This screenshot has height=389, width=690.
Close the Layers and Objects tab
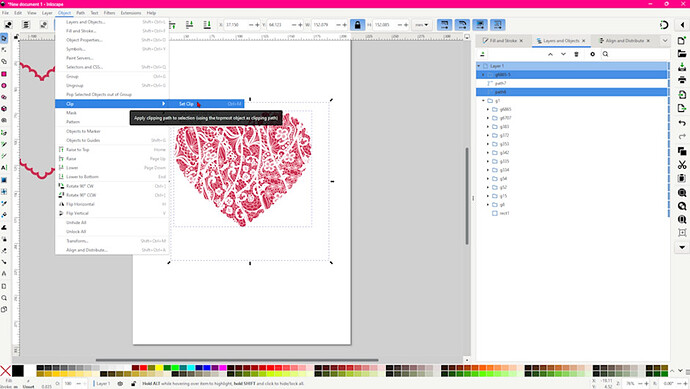(x=584, y=40)
